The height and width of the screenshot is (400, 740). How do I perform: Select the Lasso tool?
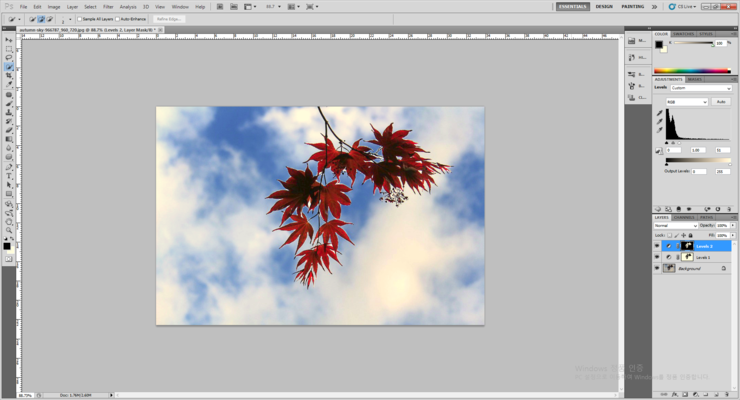9,57
